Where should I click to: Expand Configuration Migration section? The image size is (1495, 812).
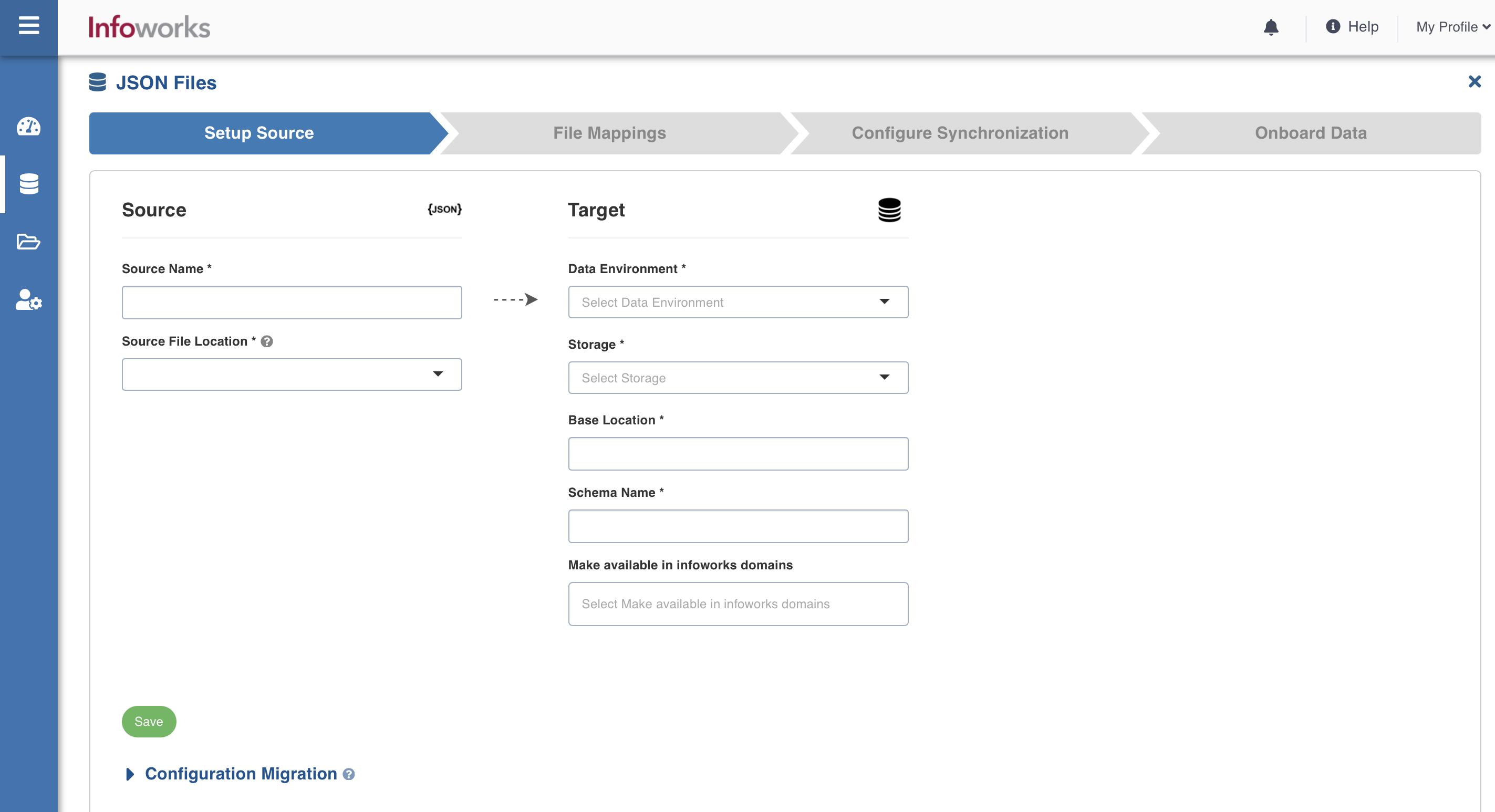click(130, 774)
